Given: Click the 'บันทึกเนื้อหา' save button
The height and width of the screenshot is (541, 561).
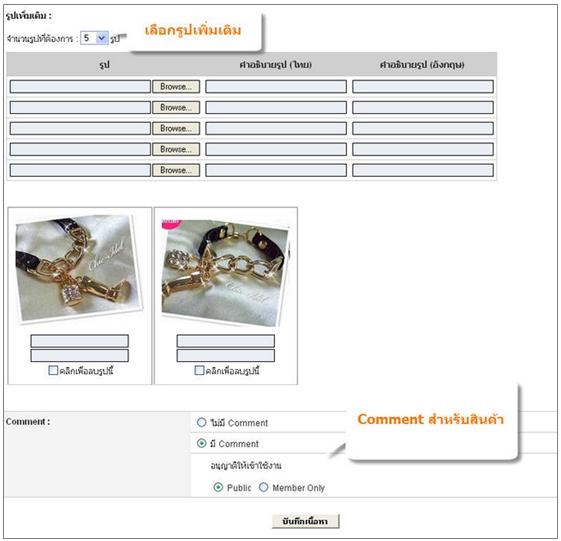Looking at the screenshot, I should click(305, 521).
